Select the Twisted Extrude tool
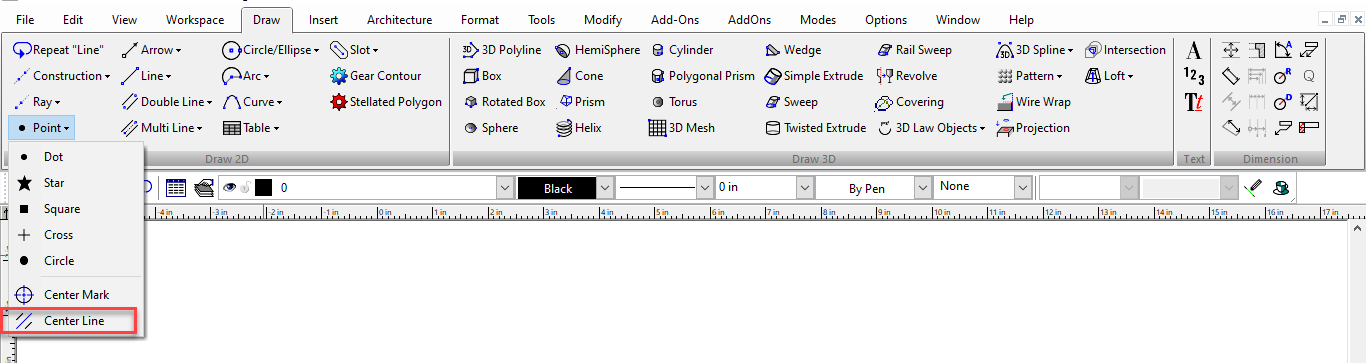 click(x=815, y=128)
